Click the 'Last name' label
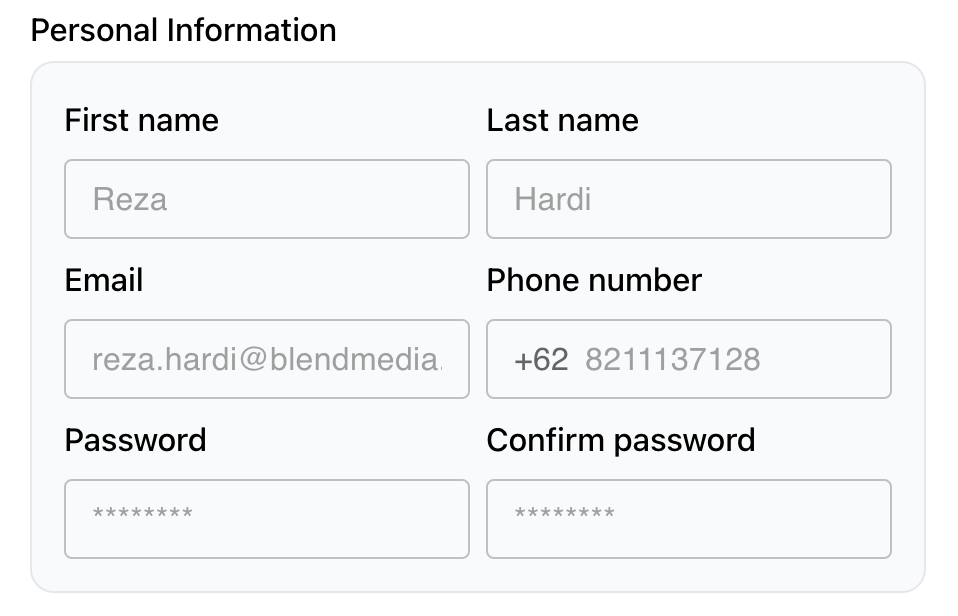 point(562,121)
